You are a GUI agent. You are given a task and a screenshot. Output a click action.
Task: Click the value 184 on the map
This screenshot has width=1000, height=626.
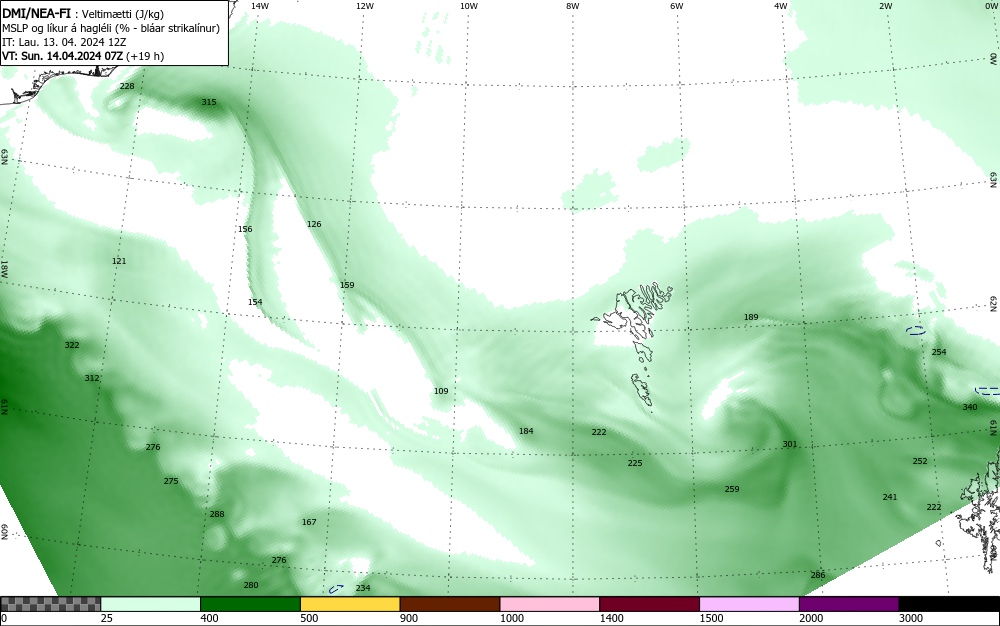[526, 432]
